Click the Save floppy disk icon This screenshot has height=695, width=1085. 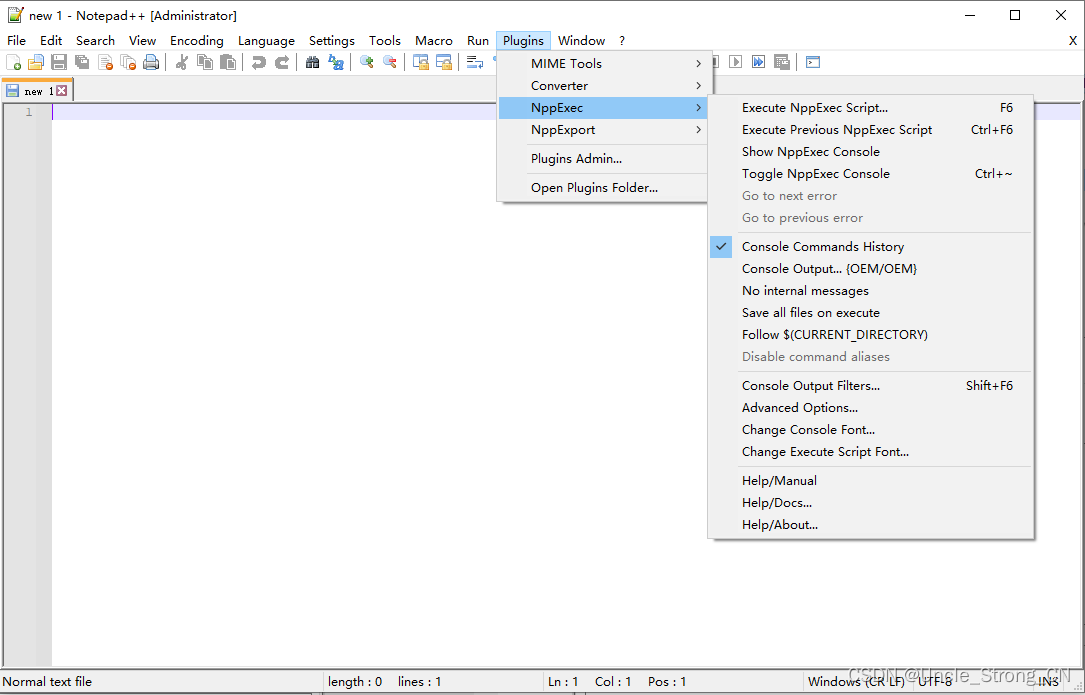(x=59, y=62)
